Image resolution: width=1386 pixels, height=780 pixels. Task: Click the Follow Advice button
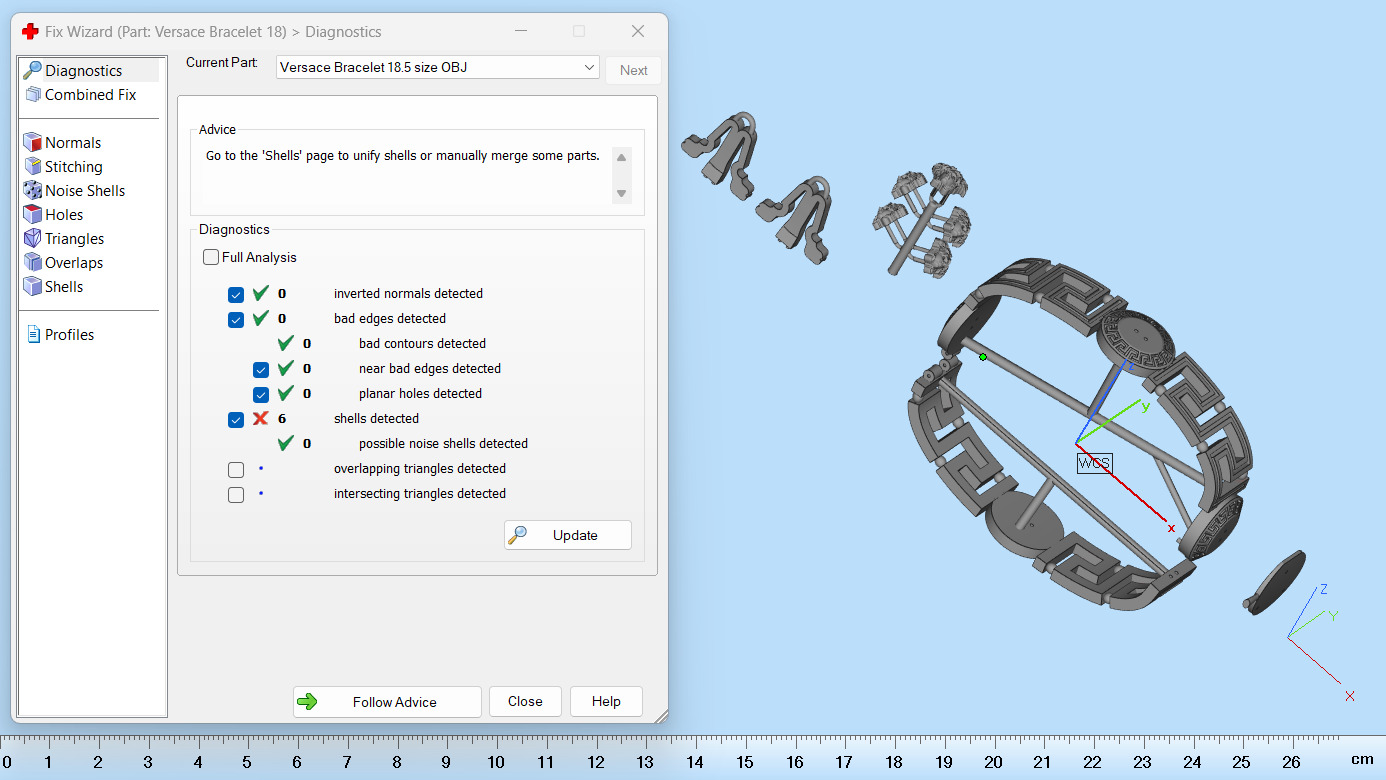(387, 701)
